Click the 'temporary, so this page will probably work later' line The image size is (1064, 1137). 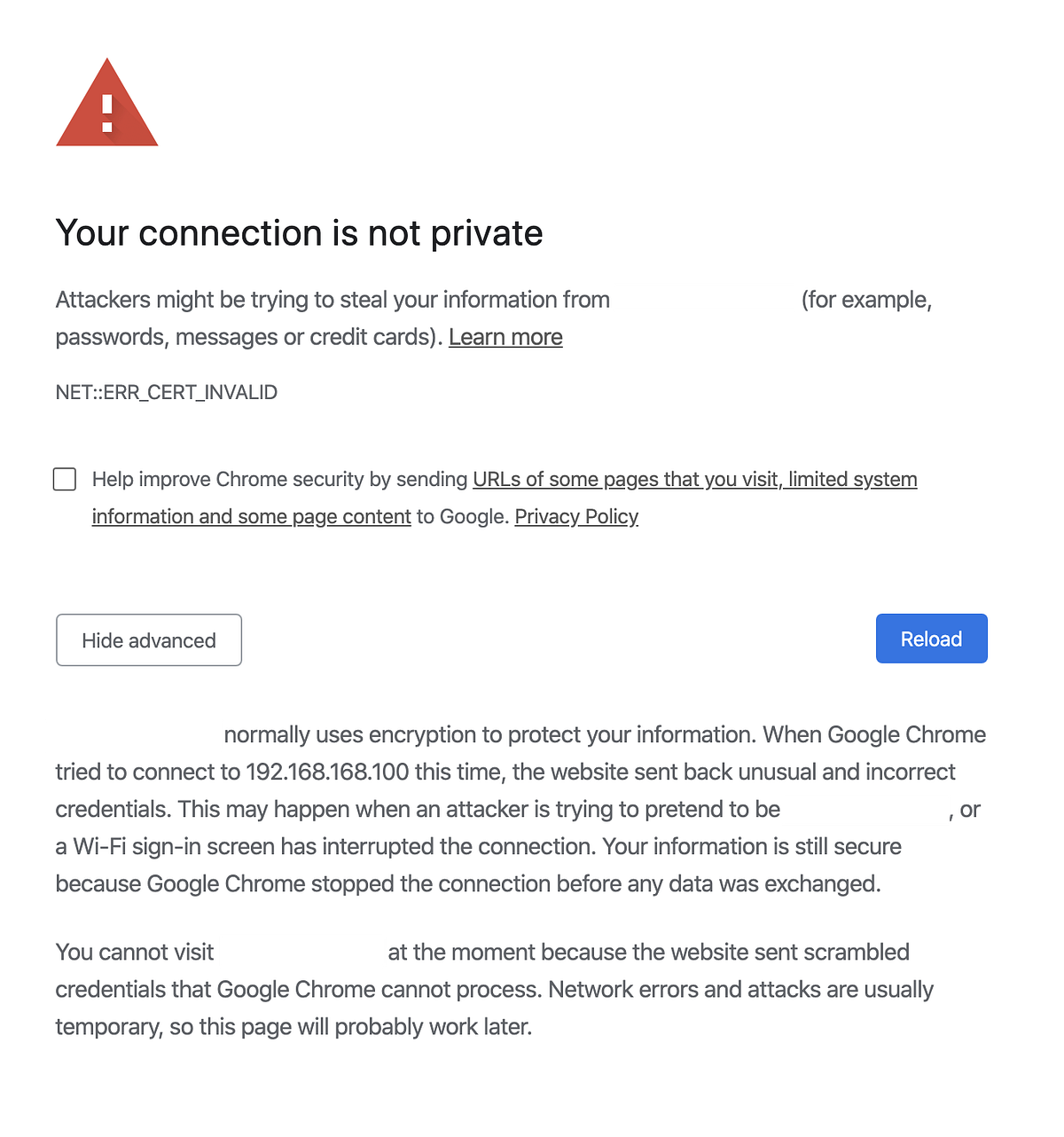(x=293, y=1026)
